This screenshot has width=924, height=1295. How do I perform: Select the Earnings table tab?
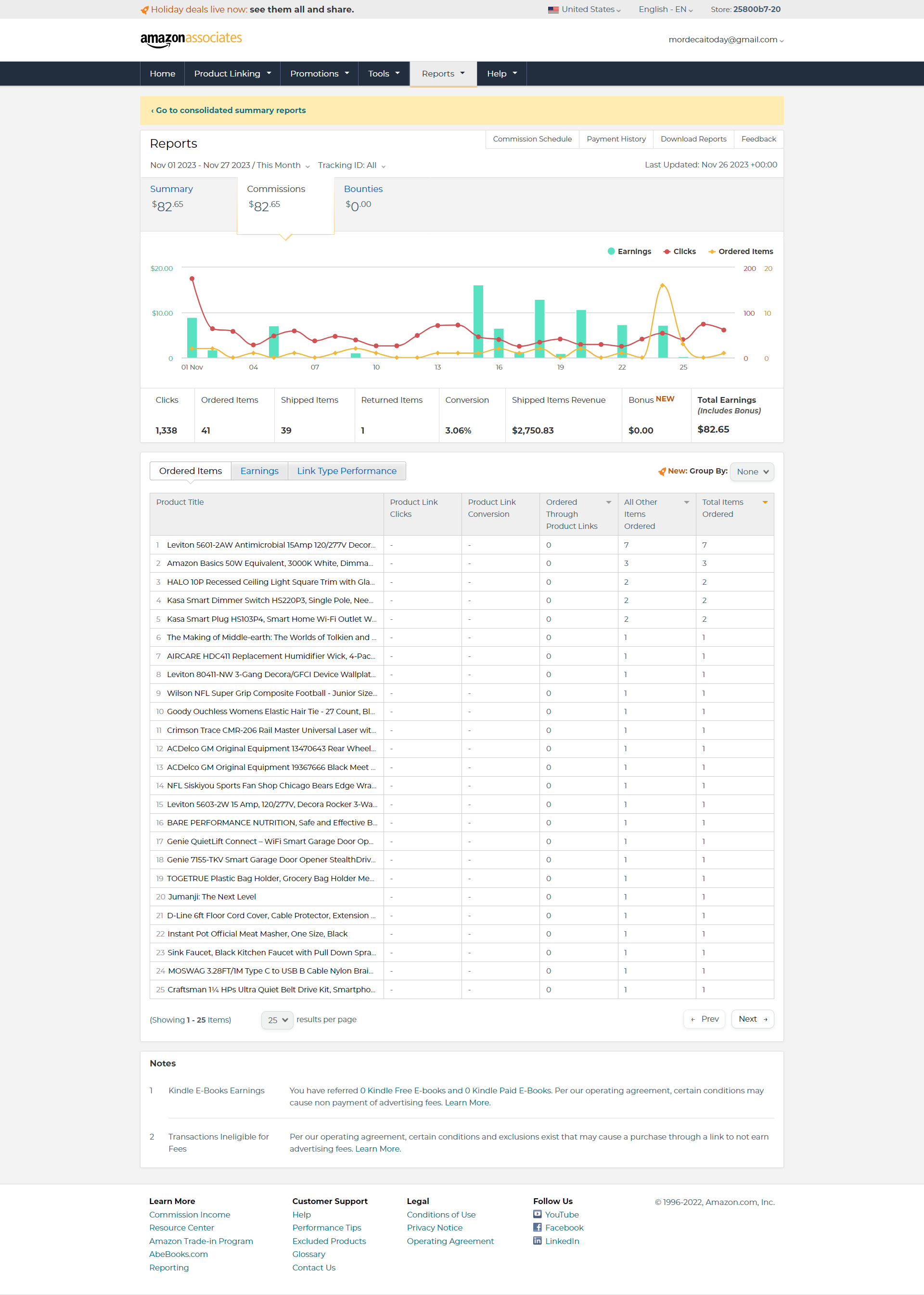coord(259,471)
